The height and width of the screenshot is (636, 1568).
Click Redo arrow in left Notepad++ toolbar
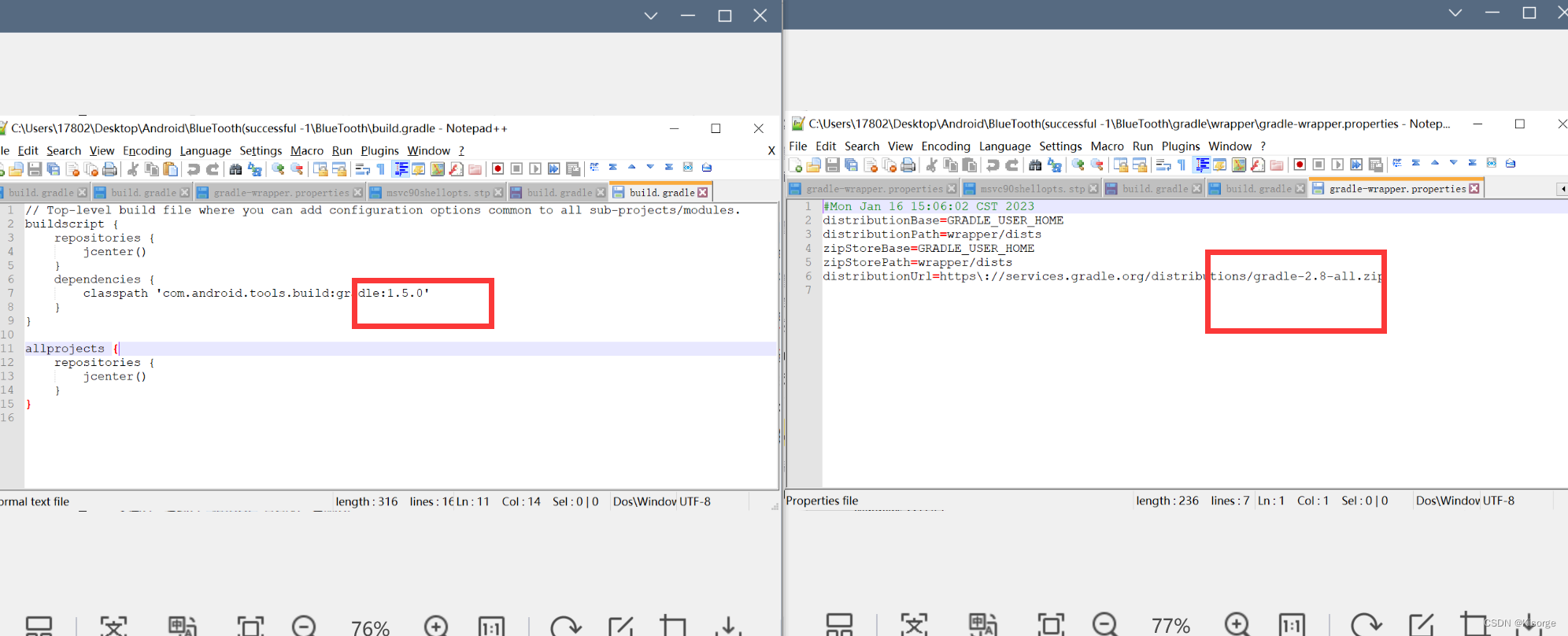tap(213, 168)
